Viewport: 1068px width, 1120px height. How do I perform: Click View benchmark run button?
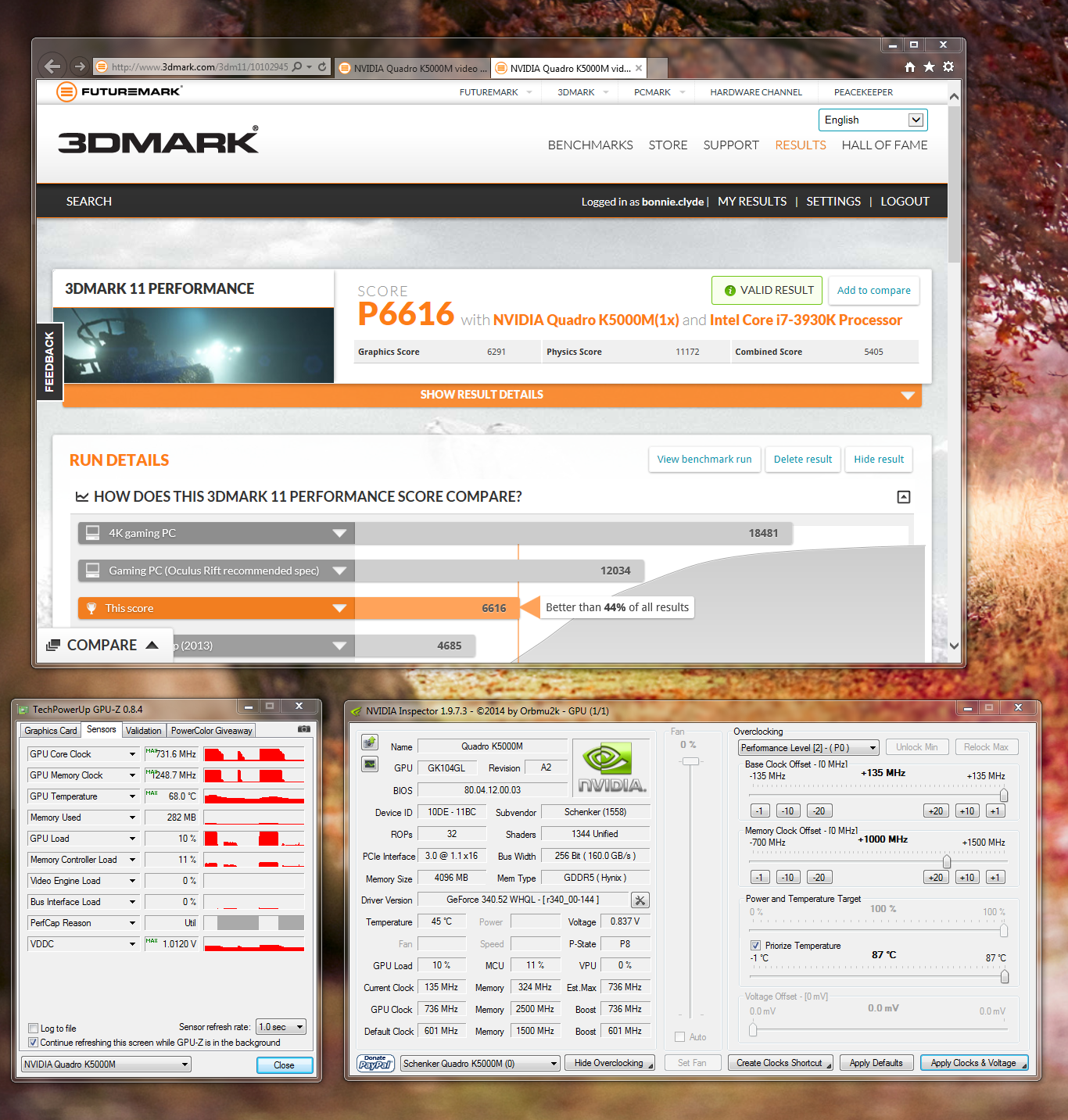704,459
